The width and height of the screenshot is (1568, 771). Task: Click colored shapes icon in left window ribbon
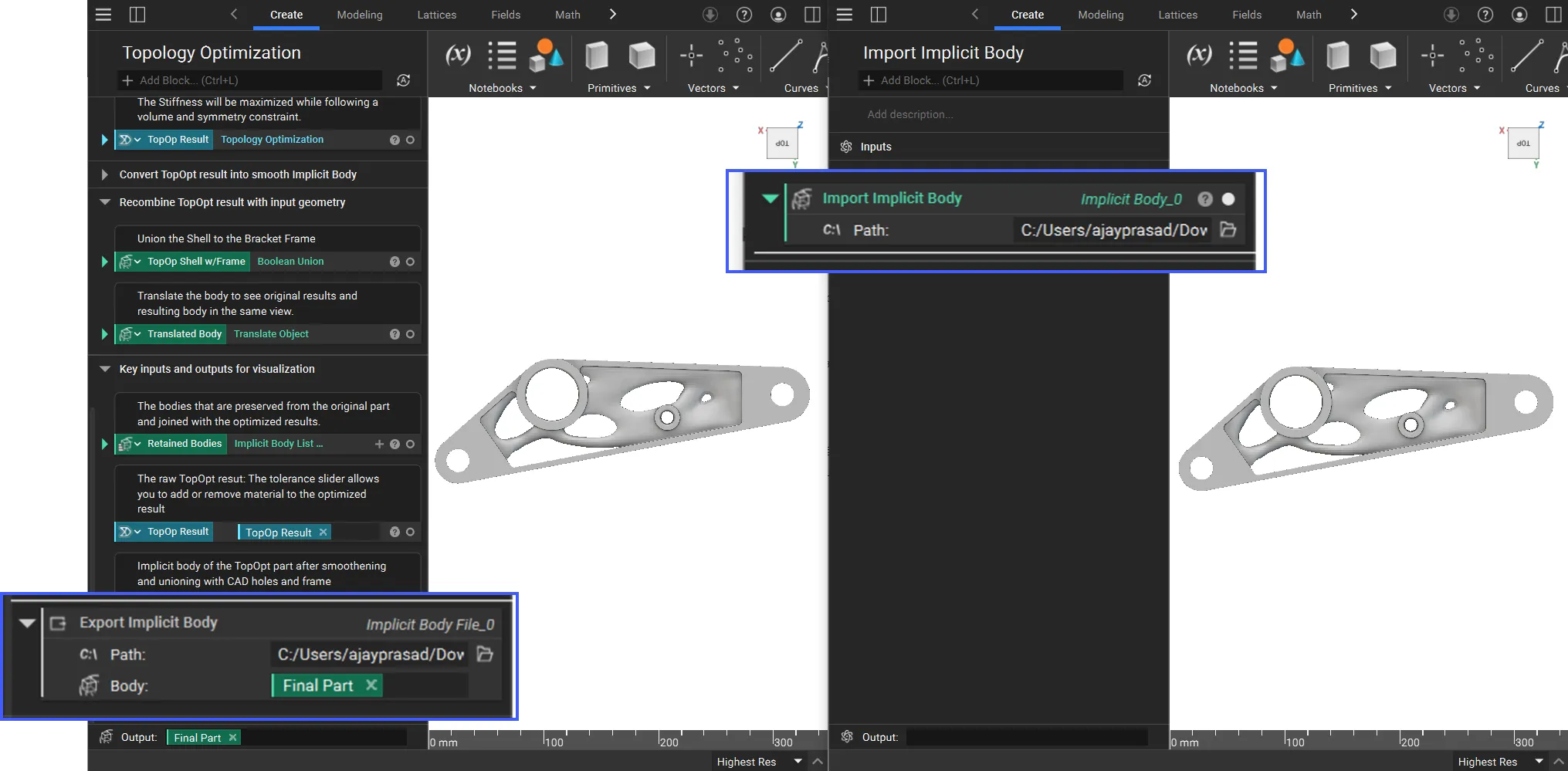[545, 56]
